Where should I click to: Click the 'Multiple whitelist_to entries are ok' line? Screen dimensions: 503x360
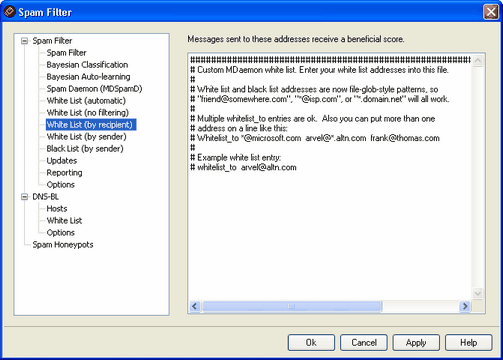coord(312,119)
